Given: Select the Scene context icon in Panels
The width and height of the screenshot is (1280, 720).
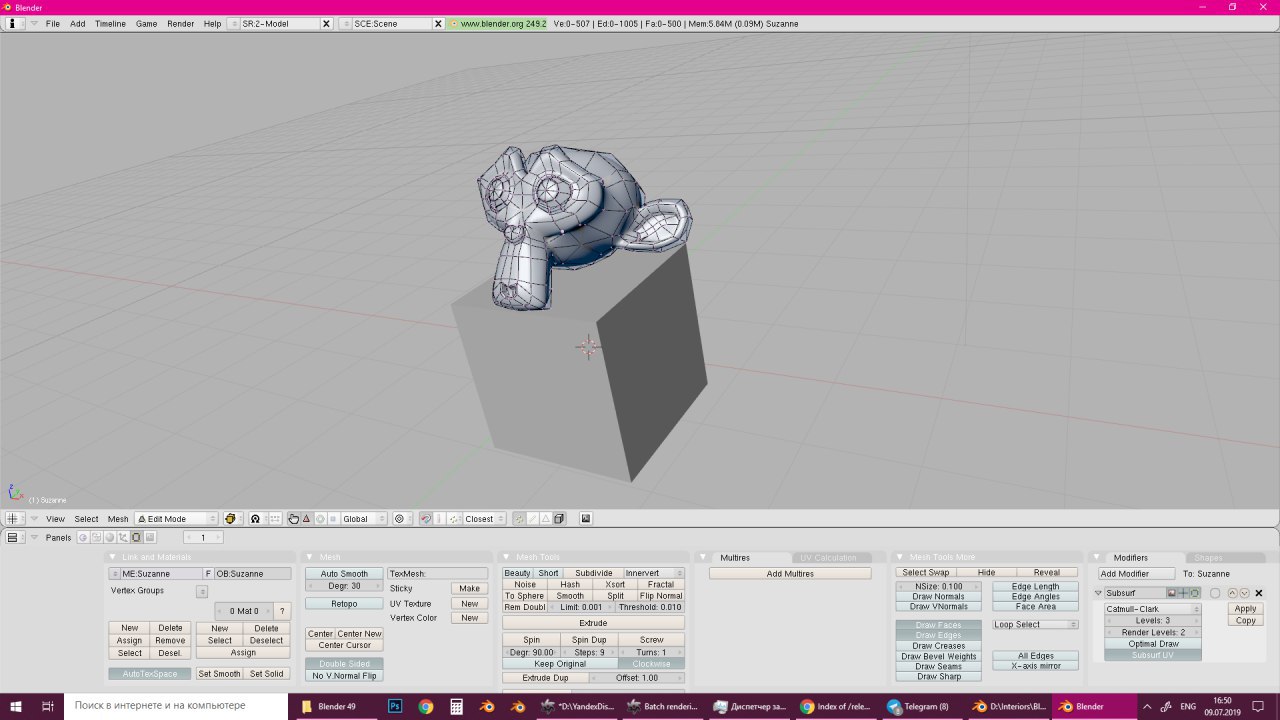Looking at the screenshot, I should pyautogui.click(x=149, y=537).
